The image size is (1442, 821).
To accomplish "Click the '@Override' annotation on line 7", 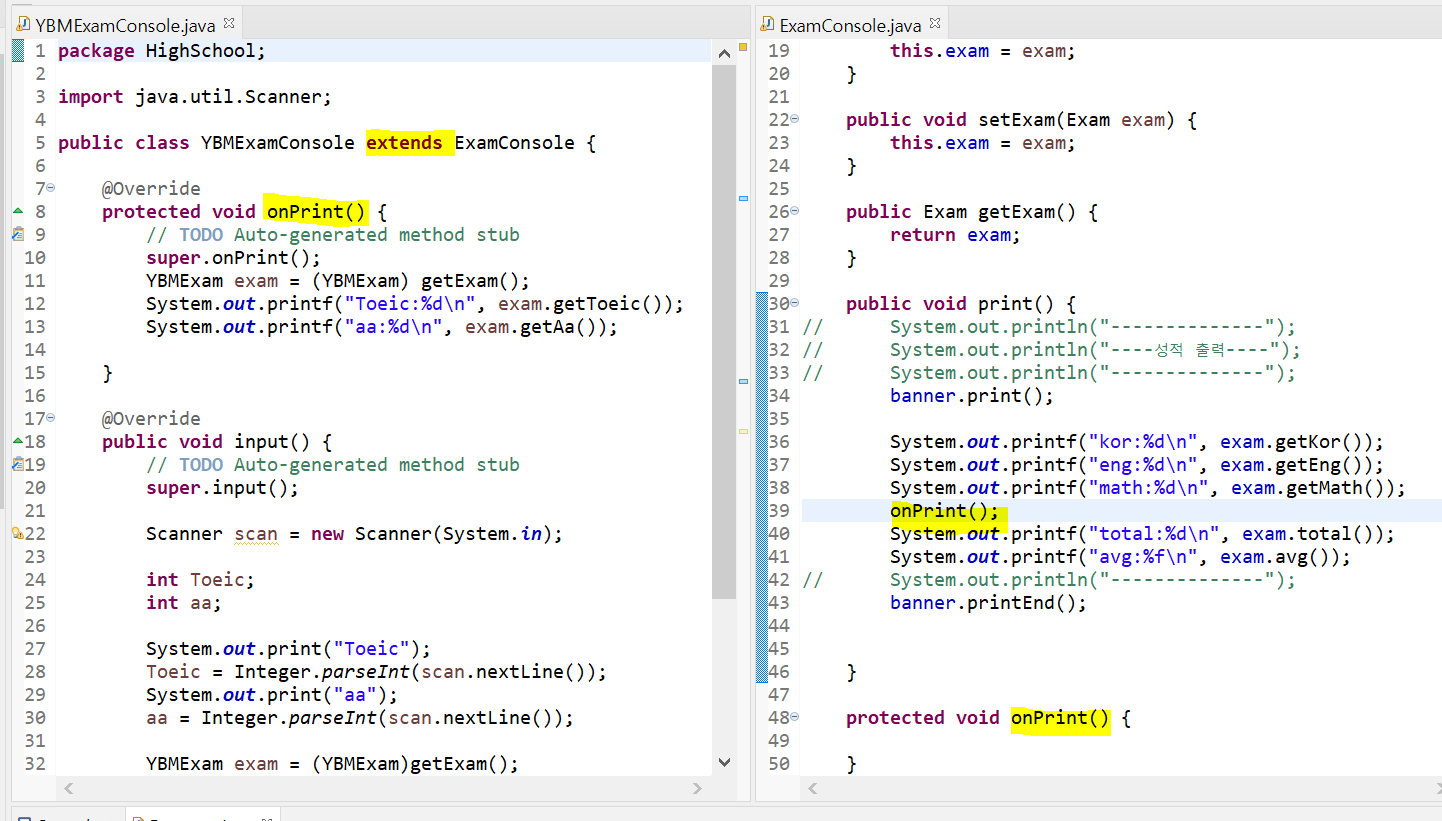I will click(151, 188).
